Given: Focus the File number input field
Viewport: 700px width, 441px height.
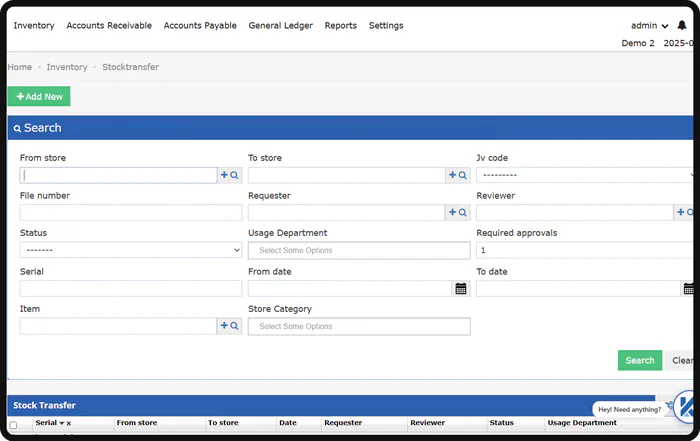Looking at the screenshot, I should click(131, 212).
